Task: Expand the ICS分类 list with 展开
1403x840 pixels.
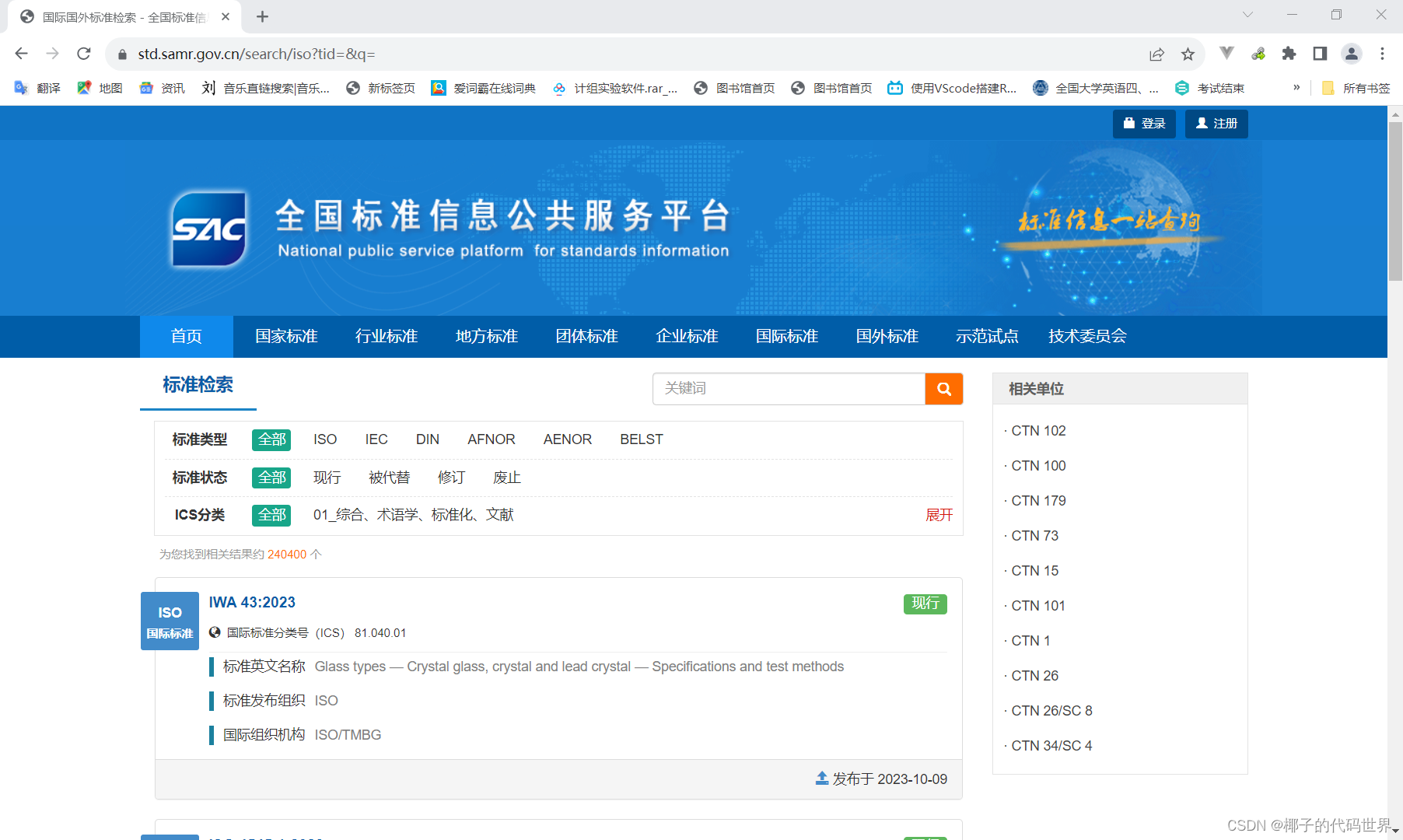Action: coord(939,515)
